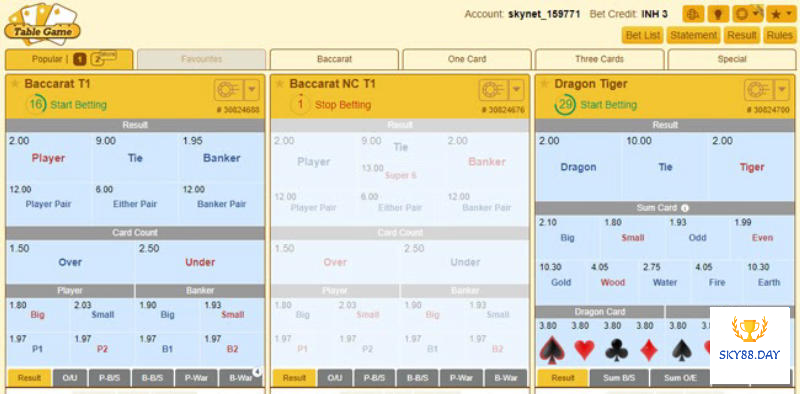Open the Bet List
The image size is (800, 394).
coord(642,35)
